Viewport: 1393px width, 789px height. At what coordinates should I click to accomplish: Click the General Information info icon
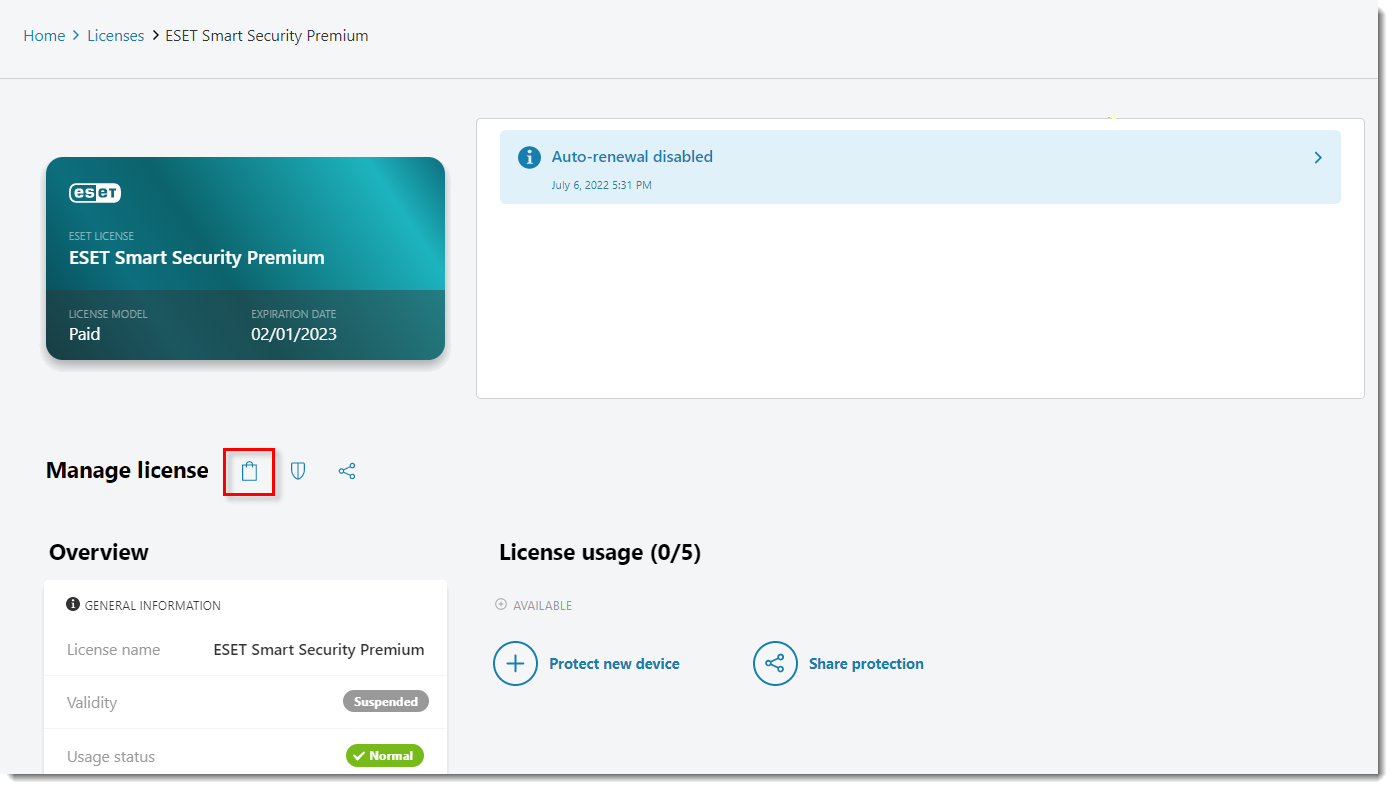pos(73,605)
